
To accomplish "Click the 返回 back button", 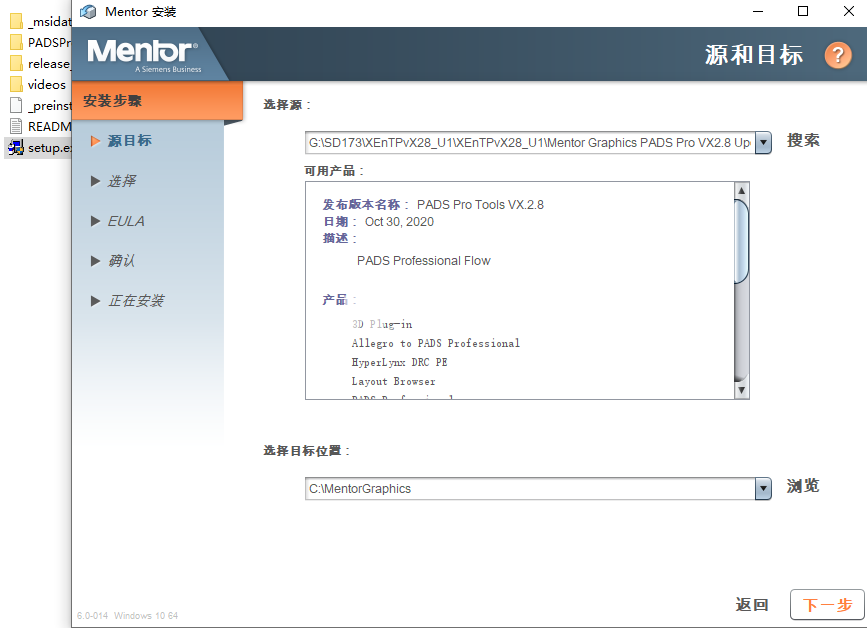I will 752,605.
